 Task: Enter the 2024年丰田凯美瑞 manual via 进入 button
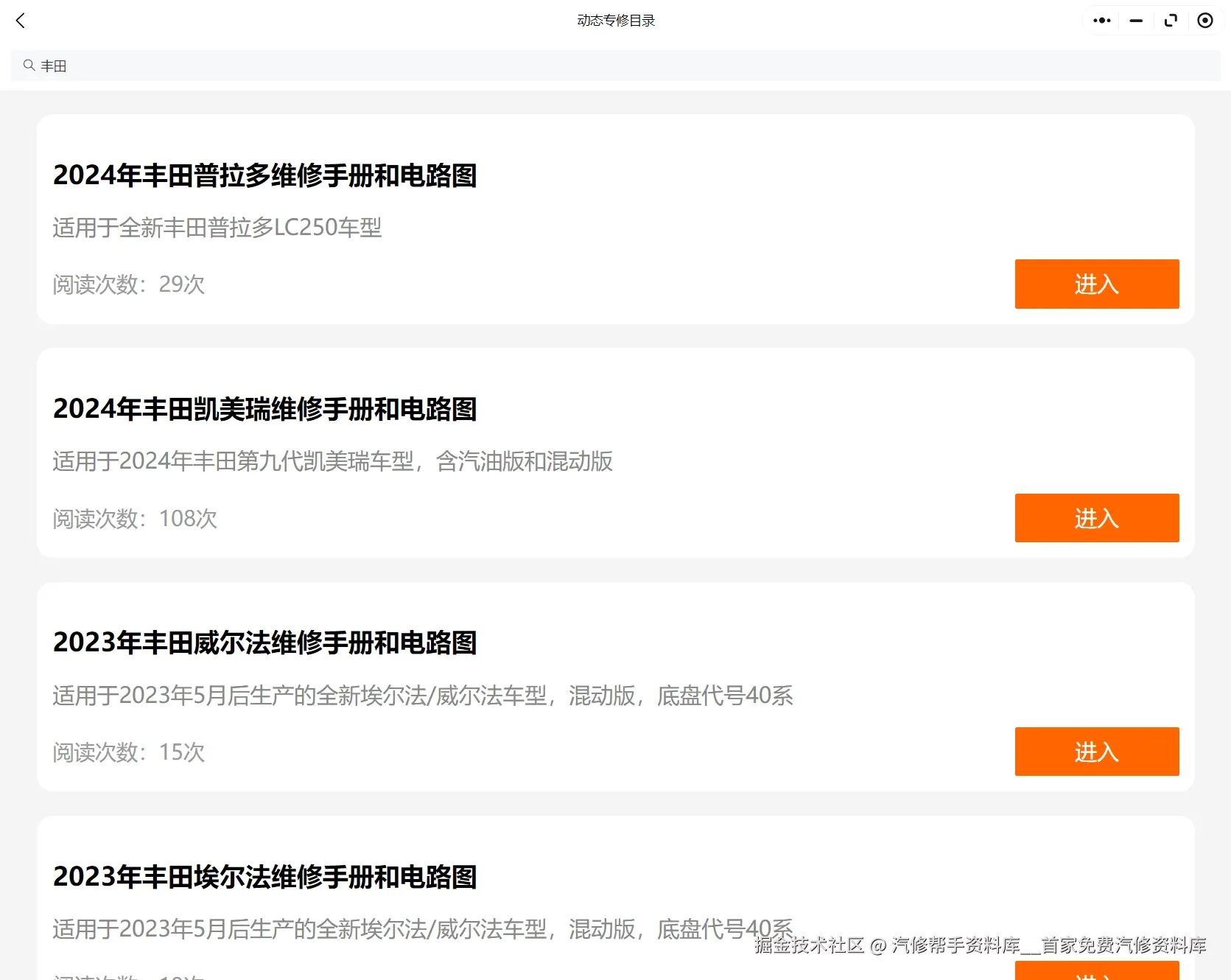point(1097,518)
